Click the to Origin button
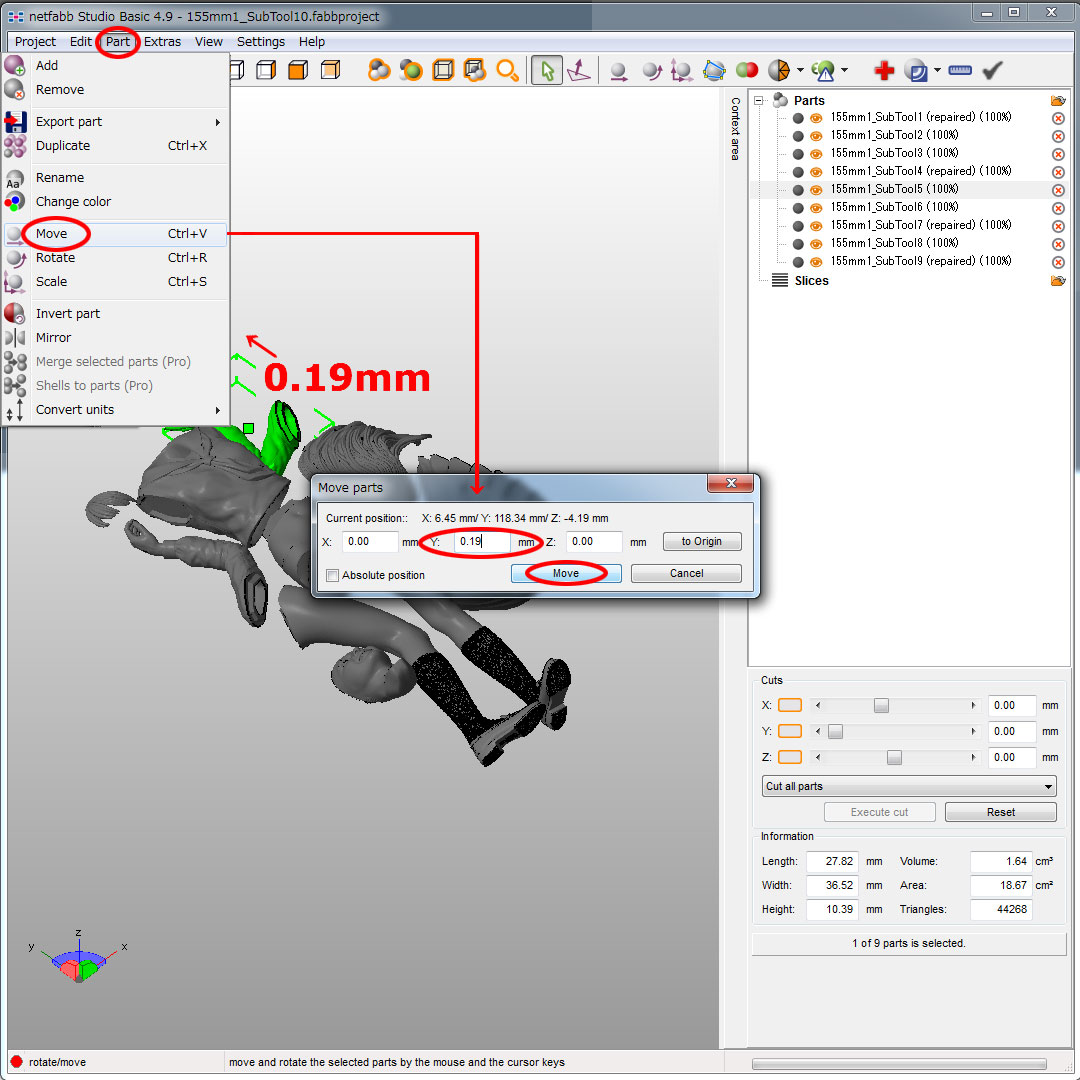The image size is (1080, 1080). click(x=702, y=541)
